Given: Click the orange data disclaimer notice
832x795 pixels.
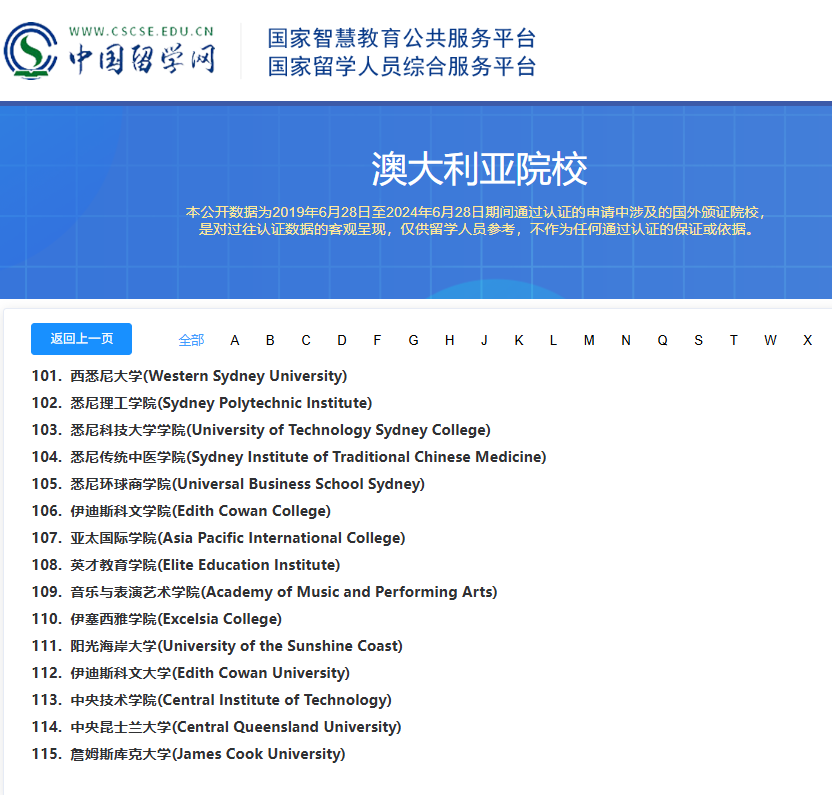Looking at the screenshot, I should (476, 221).
